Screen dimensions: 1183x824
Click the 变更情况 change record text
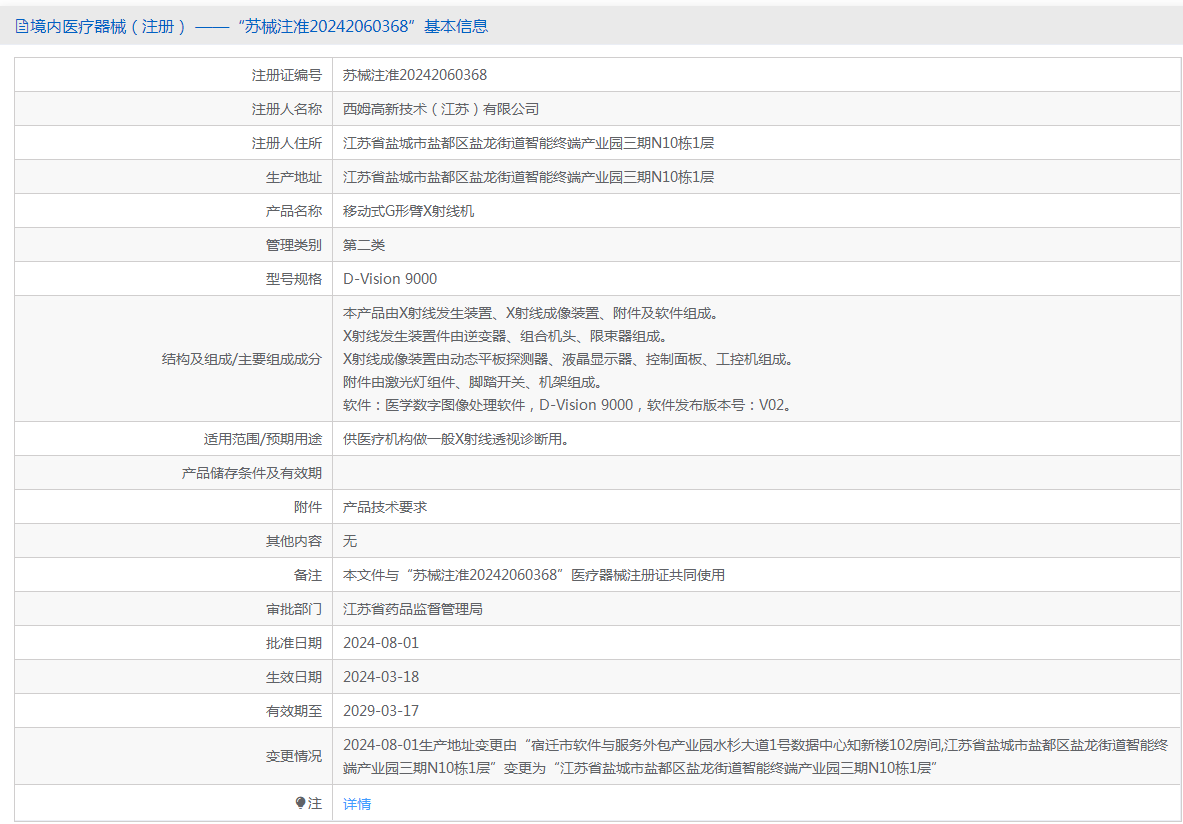coord(754,756)
